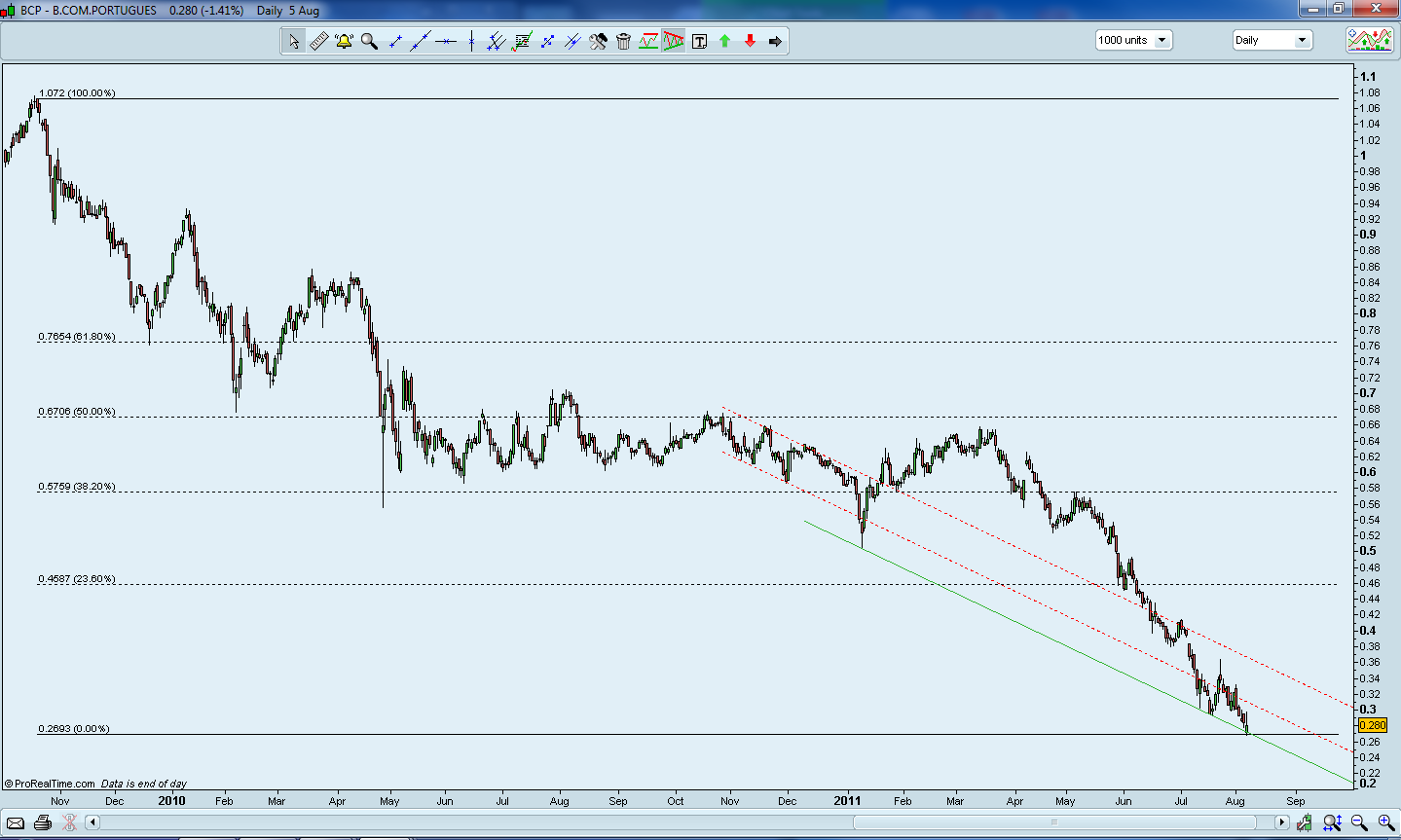Click the BCP - B.COM.PORTUGUES title text
Image resolution: width=1401 pixels, height=840 pixels.
point(89,11)
